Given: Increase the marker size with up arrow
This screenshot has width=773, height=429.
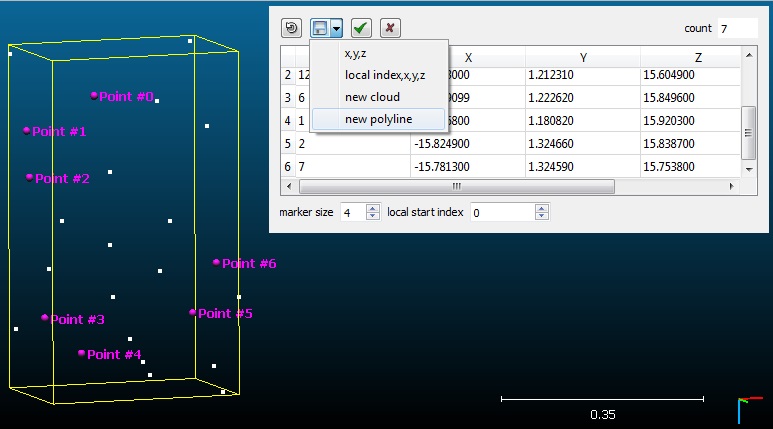Looking at the screenshot, I should (373, 208).
